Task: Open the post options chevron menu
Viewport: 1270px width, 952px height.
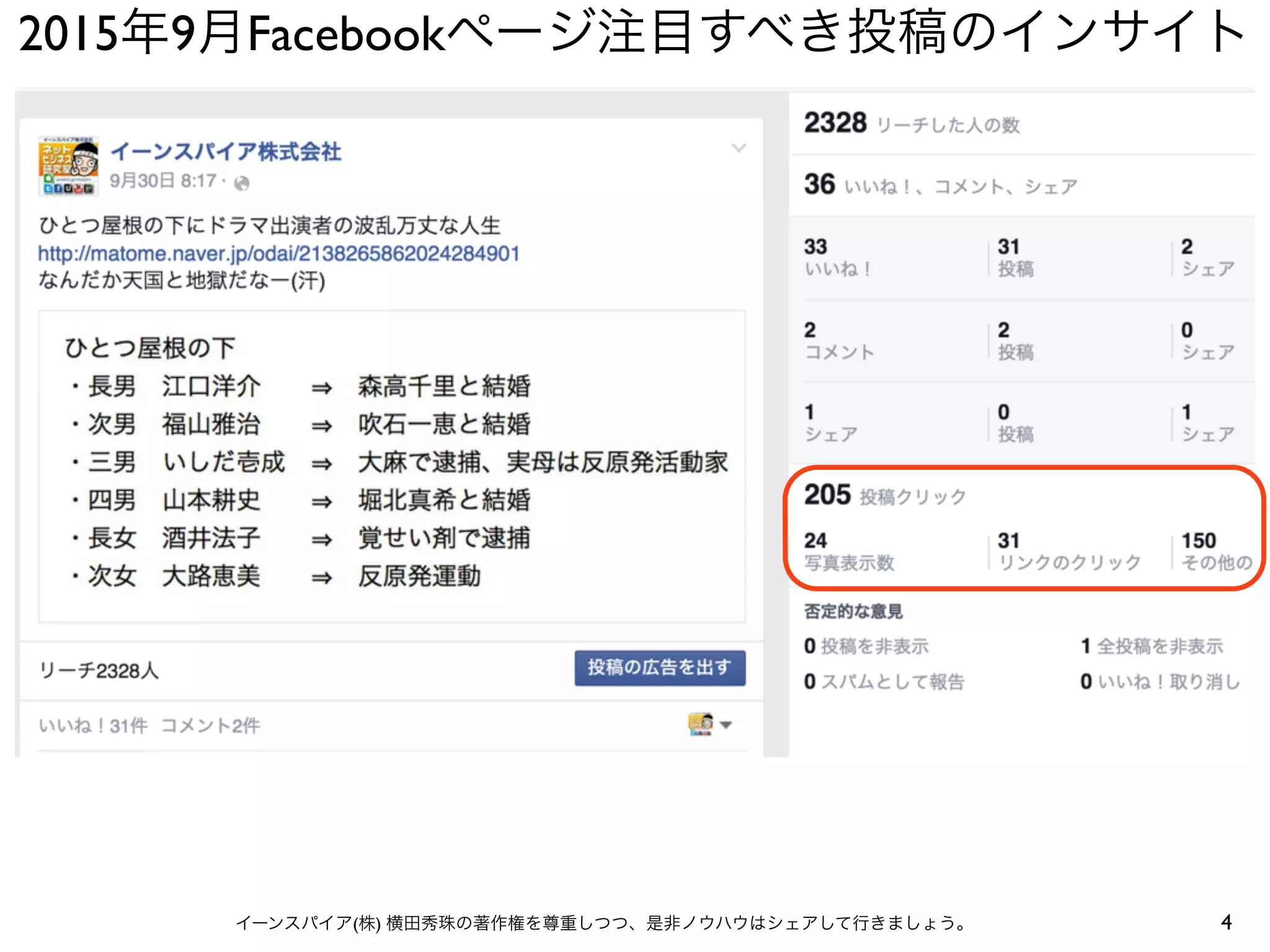Action: [739, 148]
